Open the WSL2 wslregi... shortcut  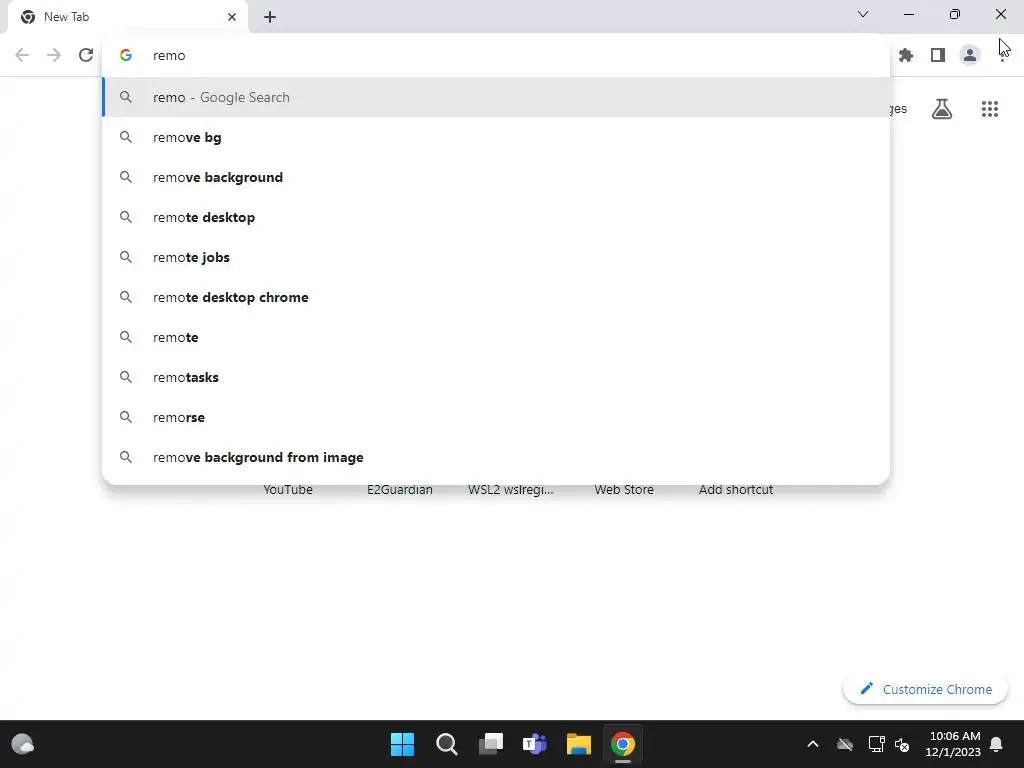pyautogui.click(x=511, y=490)
